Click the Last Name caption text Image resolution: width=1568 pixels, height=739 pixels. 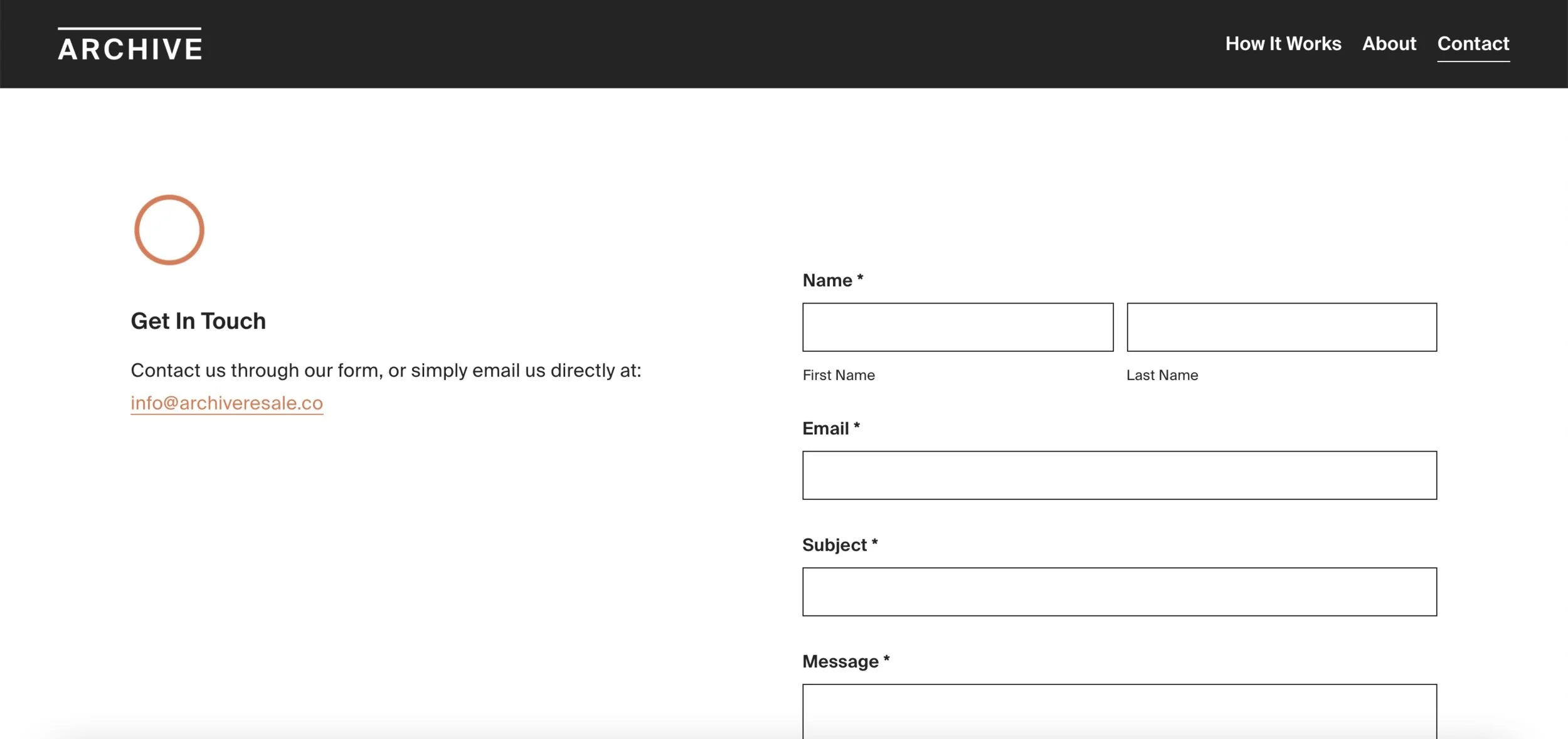(x=1162, y=375)
